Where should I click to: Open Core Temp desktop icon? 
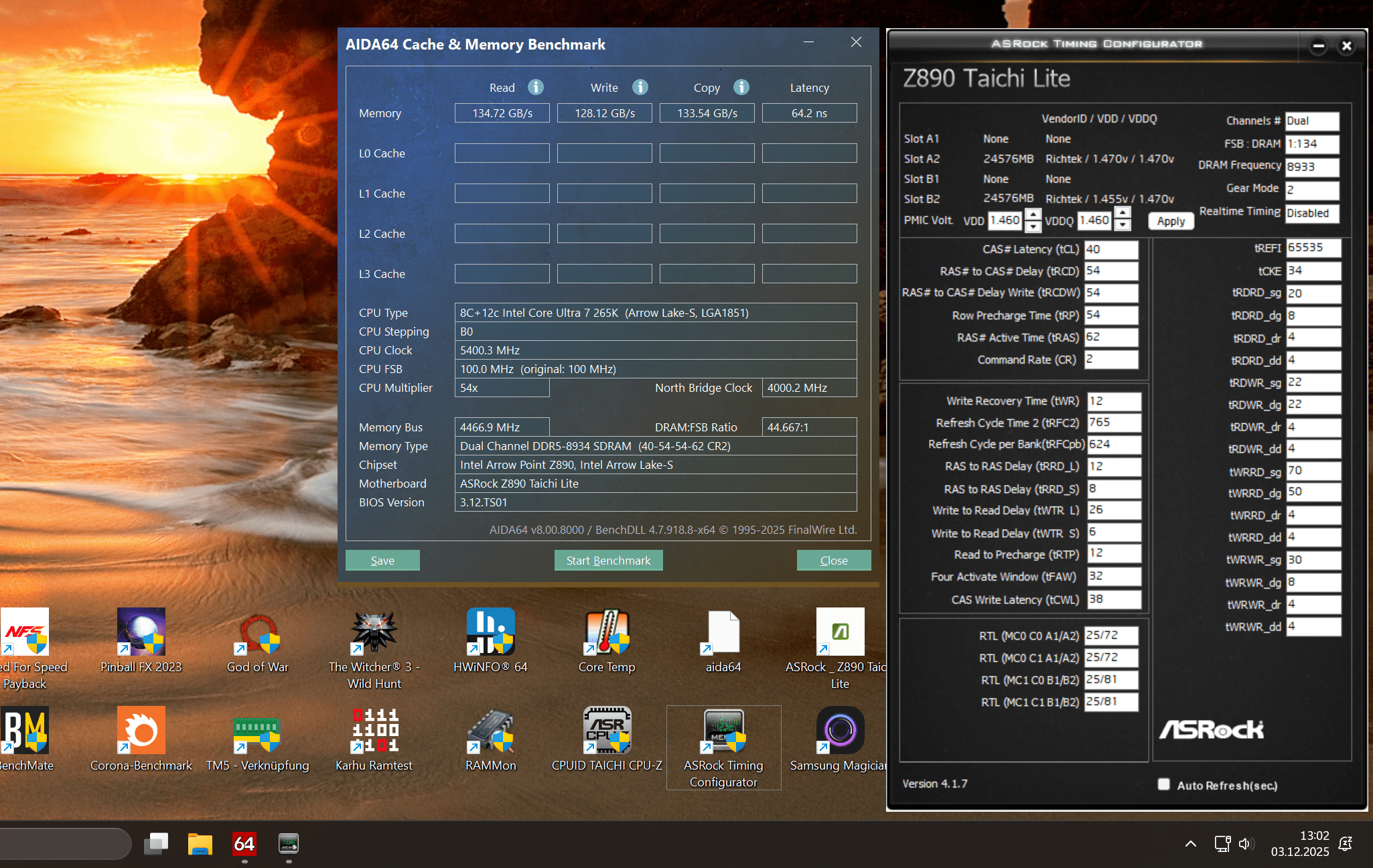click(607, 633)
